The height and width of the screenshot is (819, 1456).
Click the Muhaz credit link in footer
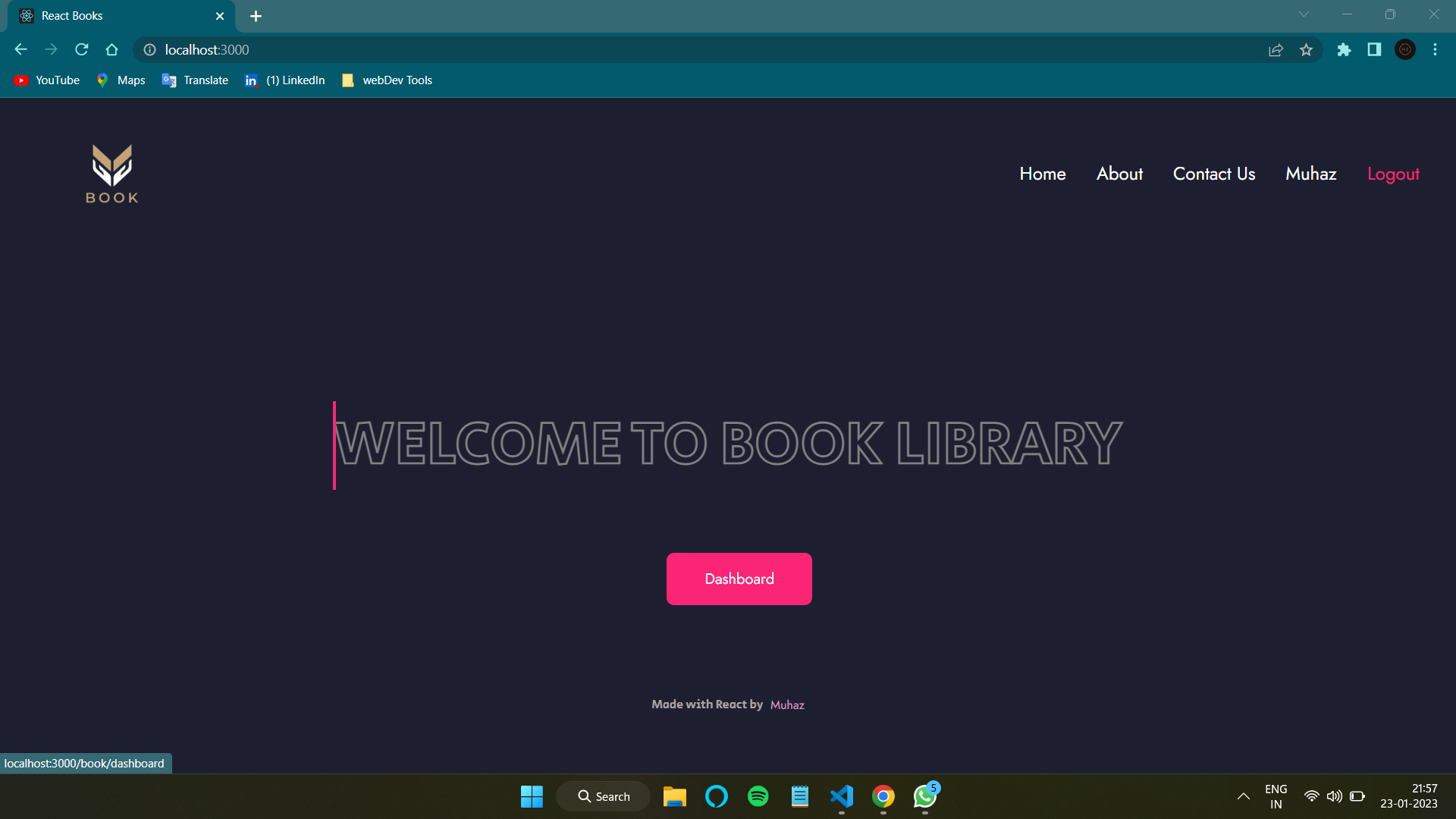787,704
